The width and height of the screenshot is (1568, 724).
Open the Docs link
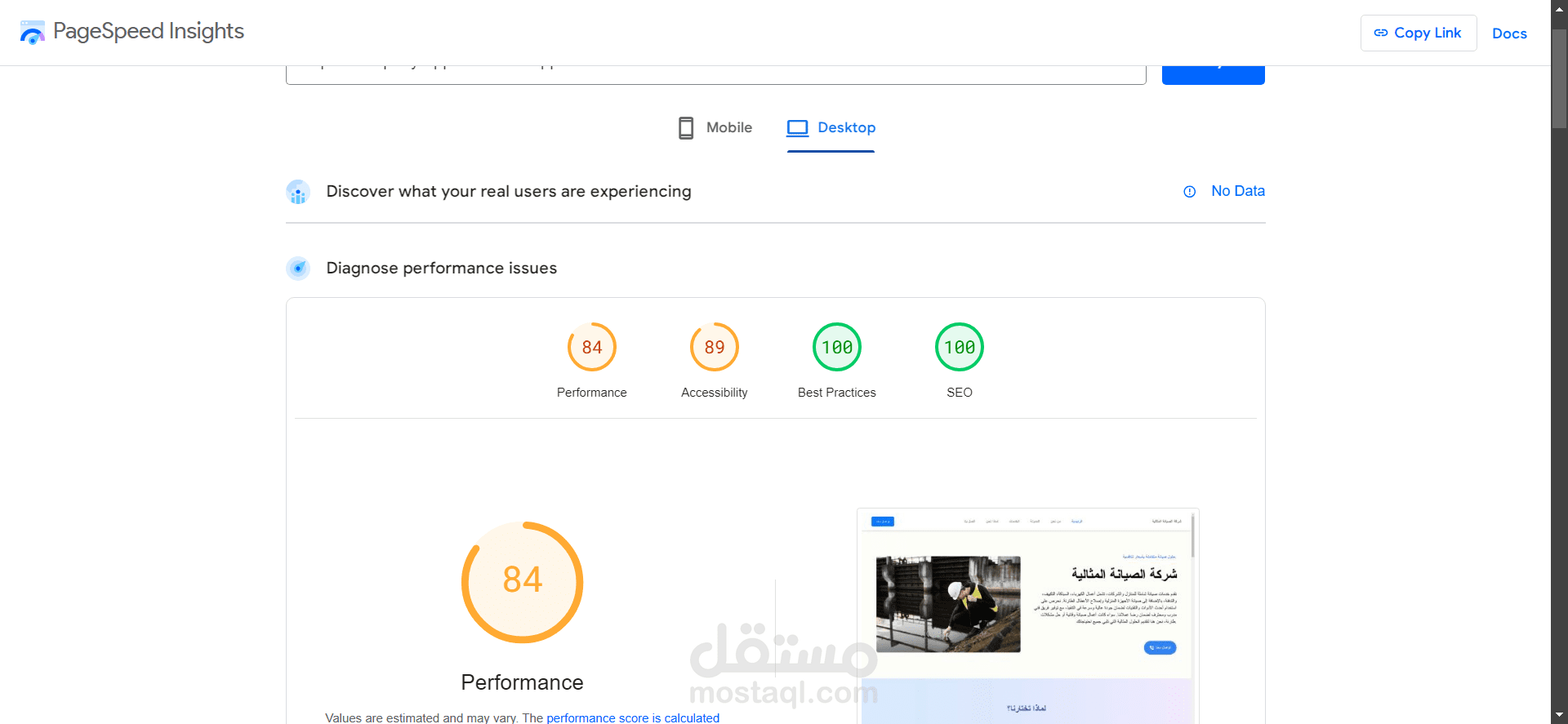coord(1509,33)
